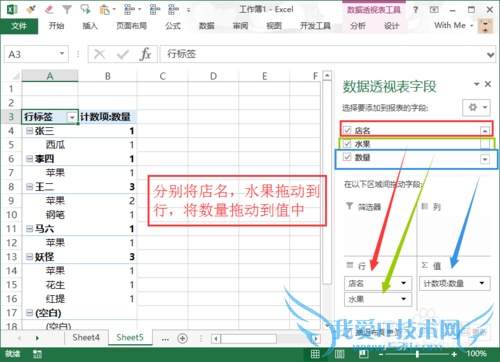Open the 文件 tab
The height and width of the screenshot is (362, 500).
(x=19, y=26)
